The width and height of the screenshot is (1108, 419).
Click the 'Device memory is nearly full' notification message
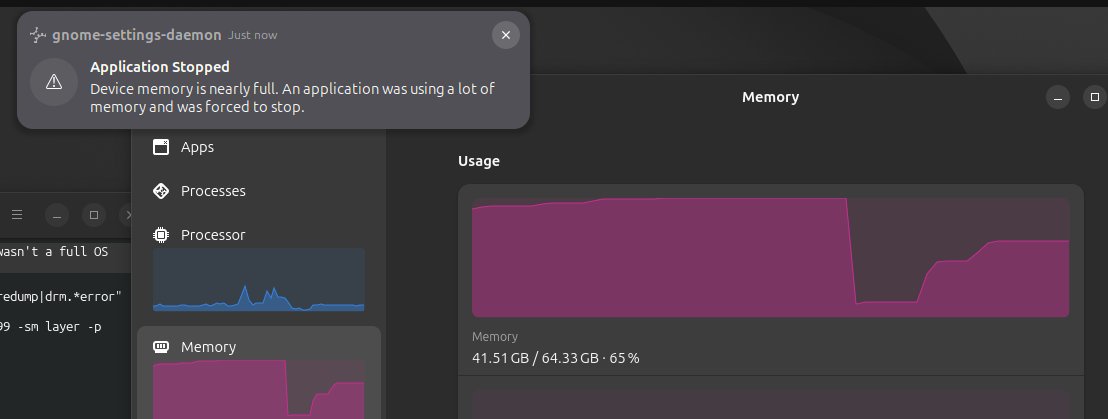293,98
